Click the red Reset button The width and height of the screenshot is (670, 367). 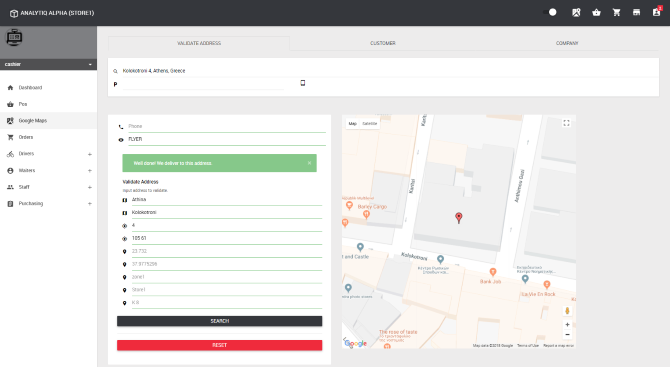tap(220, 345)
